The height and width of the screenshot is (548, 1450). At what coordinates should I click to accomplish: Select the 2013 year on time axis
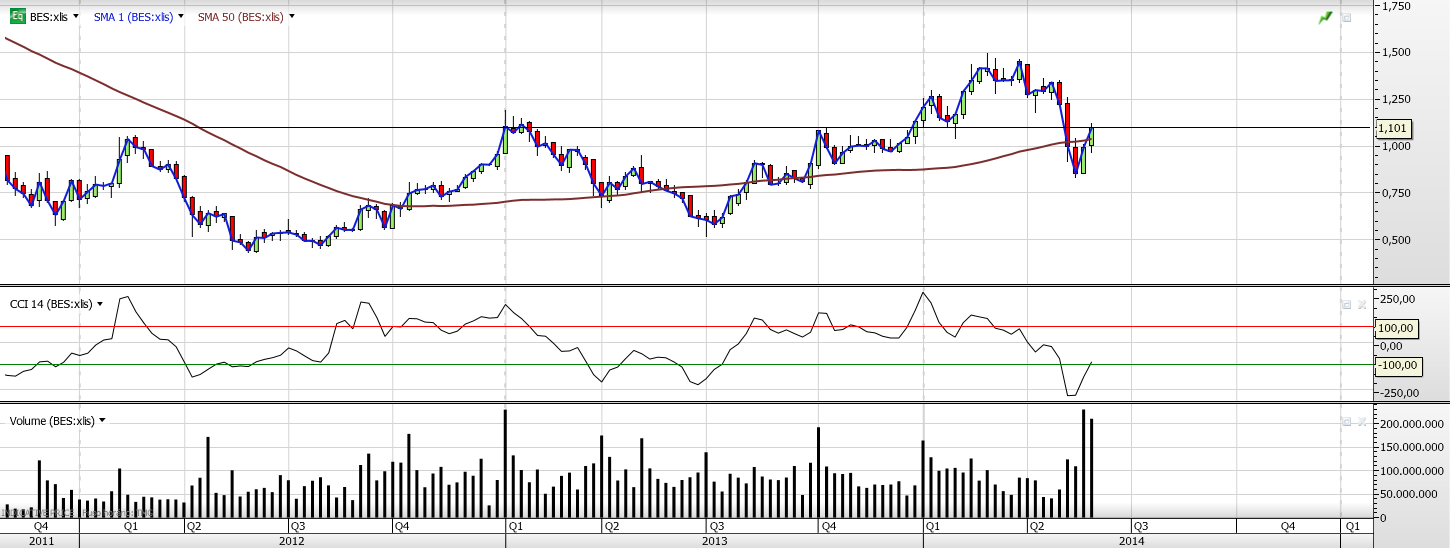(x=714, y=541)
